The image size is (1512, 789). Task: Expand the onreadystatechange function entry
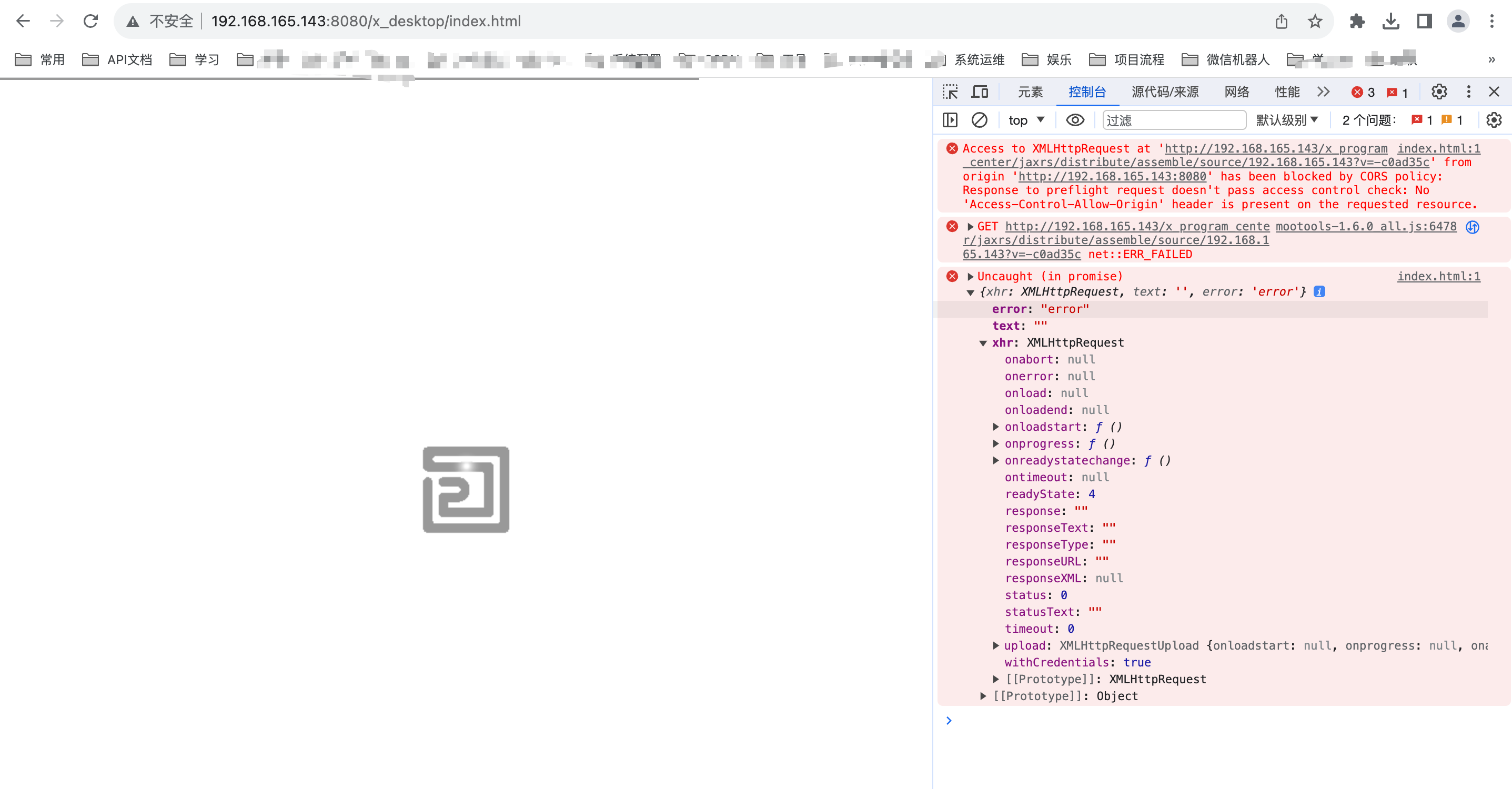996,461
